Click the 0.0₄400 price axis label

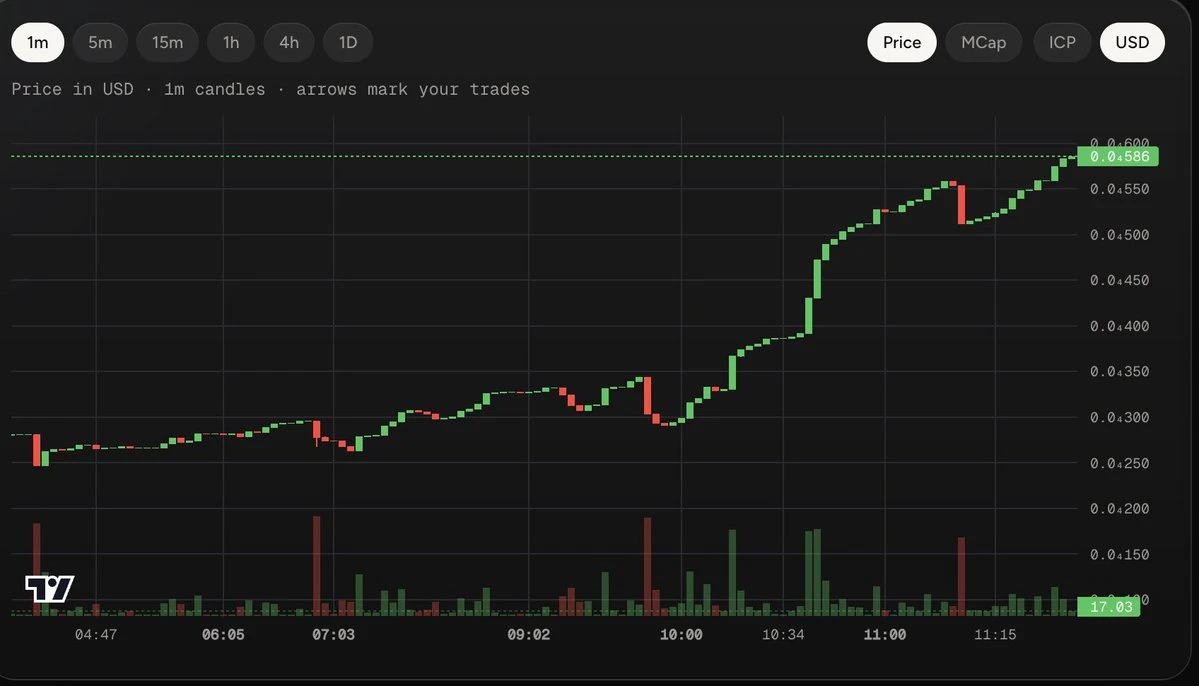point(1119,326)
